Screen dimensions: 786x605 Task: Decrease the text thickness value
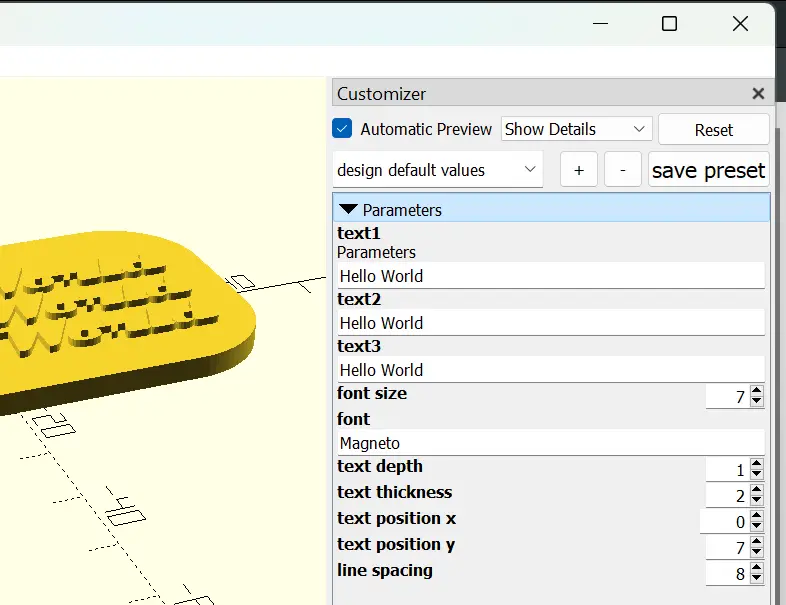point(757,500)
